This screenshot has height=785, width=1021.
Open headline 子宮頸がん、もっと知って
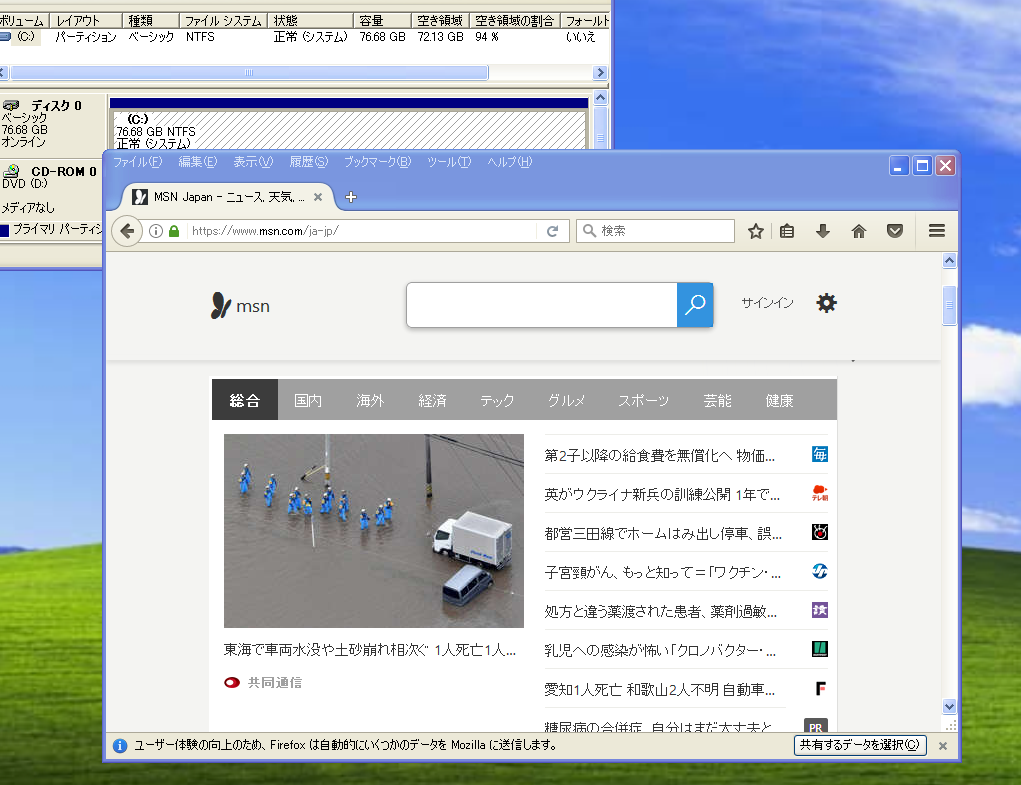click(663, 573)
